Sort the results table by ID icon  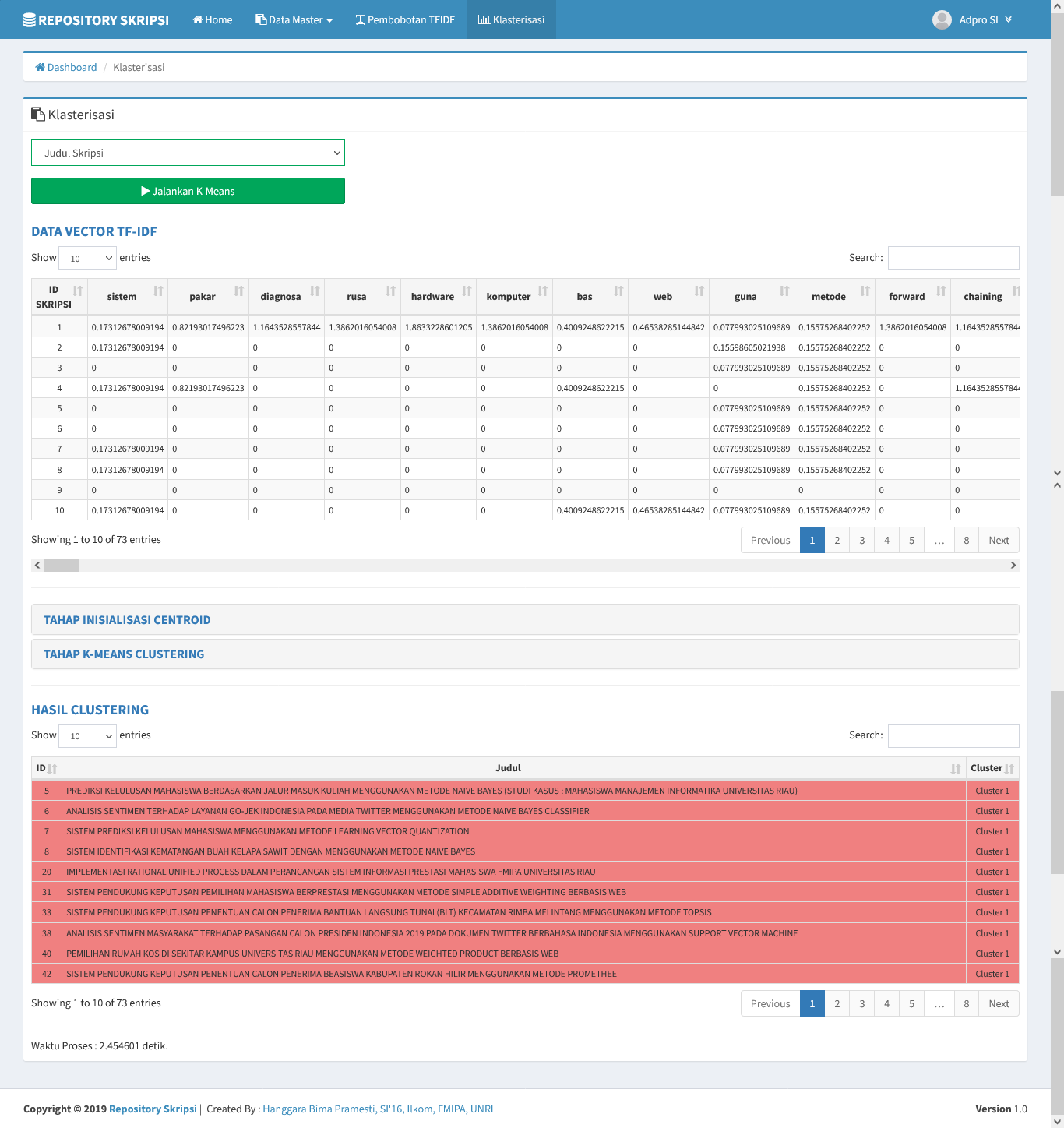point(53,769)
